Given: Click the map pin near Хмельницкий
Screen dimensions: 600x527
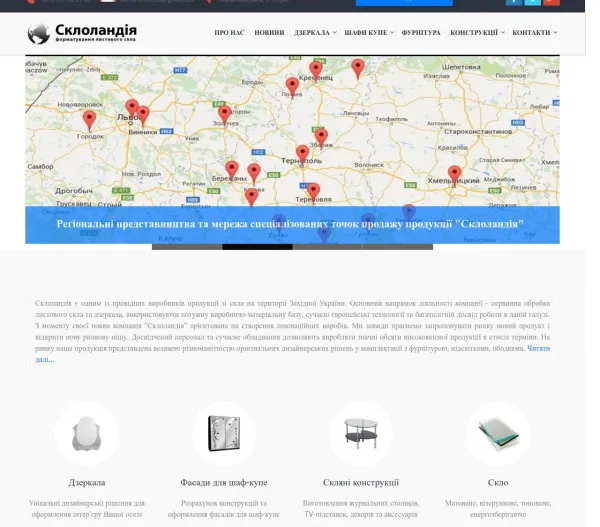Looking at the screenshot, I should coord(454,175).
